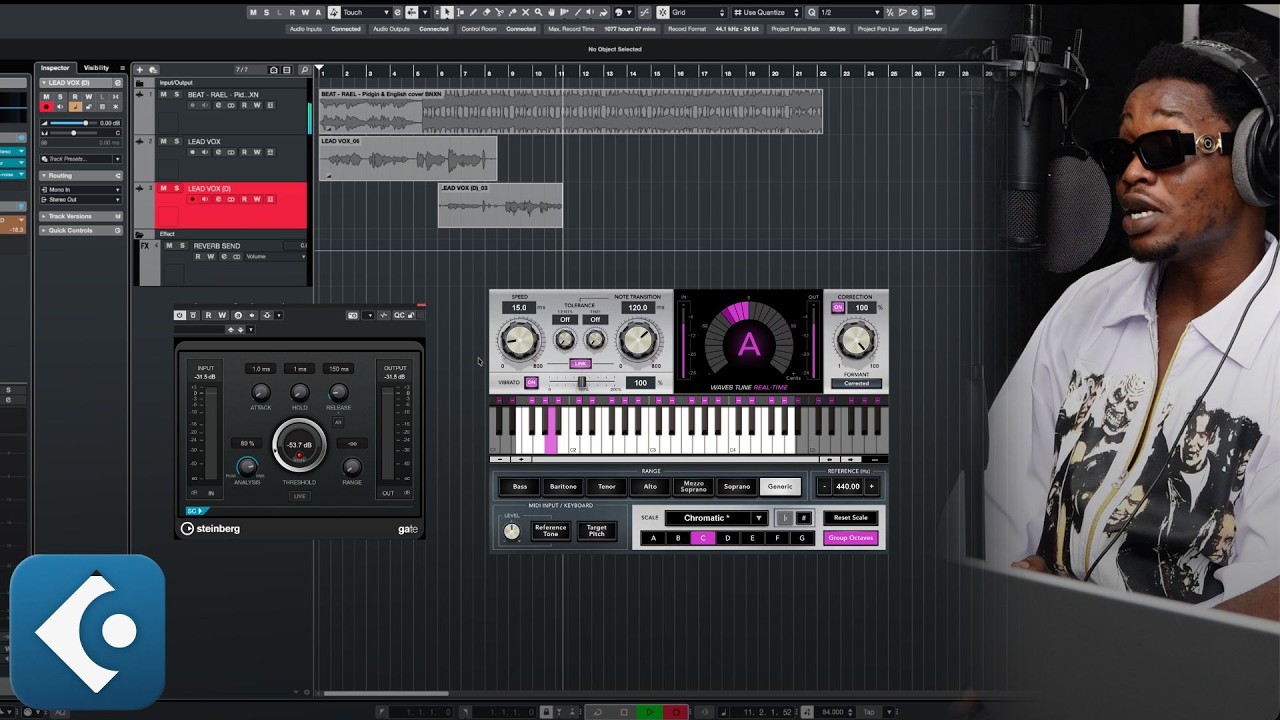Select the Erase tool in toolbar
This screenshot has width=1280, height=720.
486,12
